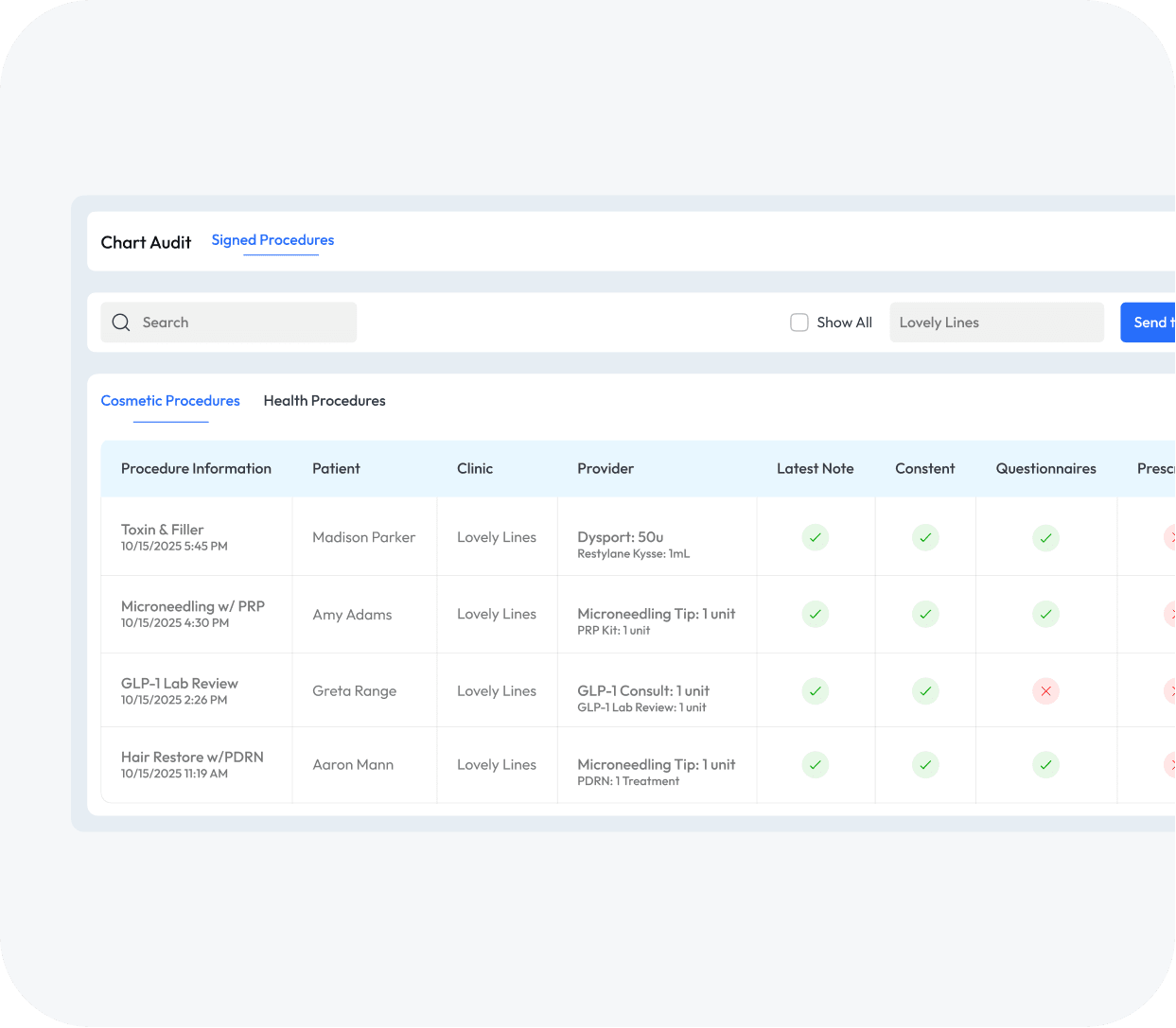Select the Cosmetic Procedures tab
Screen dimensions: 1176x1028
(x=170, y=401)
